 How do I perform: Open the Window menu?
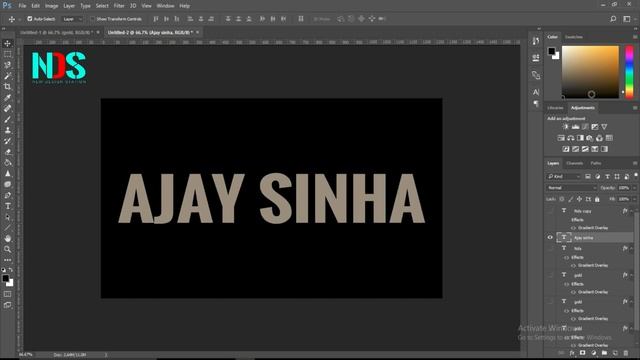(x=165, y=6)
